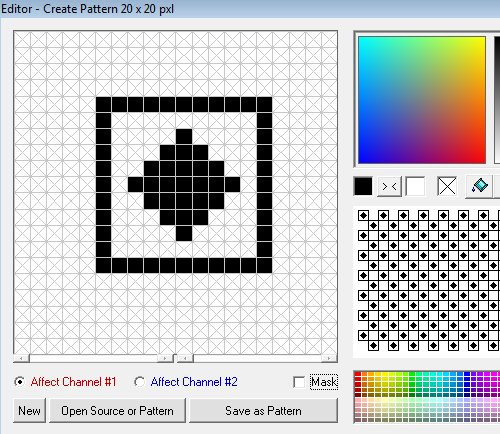Click the swap colors arrows button
This screenshot has width=500, height=434.
coord(389,186)
